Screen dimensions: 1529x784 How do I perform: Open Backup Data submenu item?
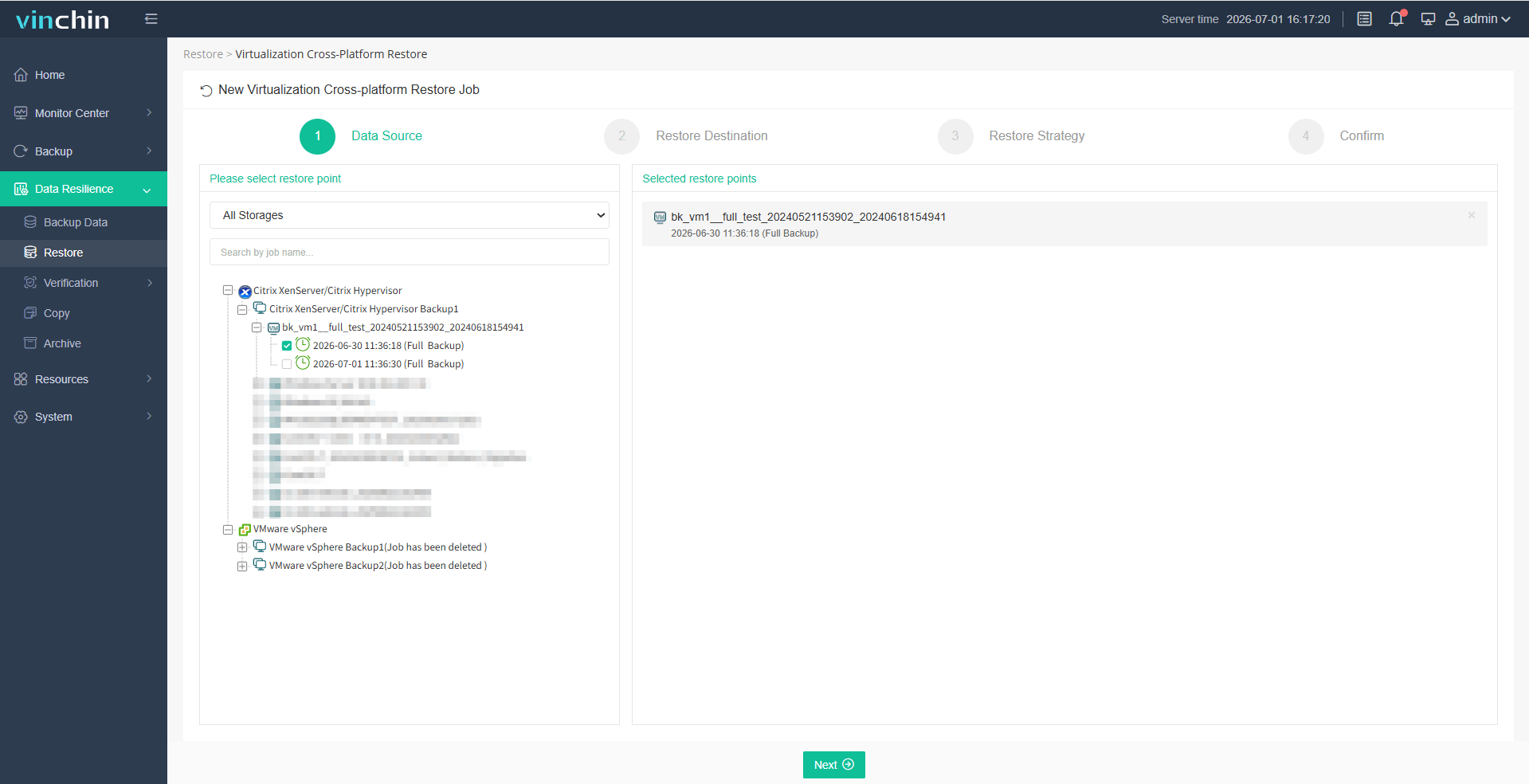(x=84, y=222)
